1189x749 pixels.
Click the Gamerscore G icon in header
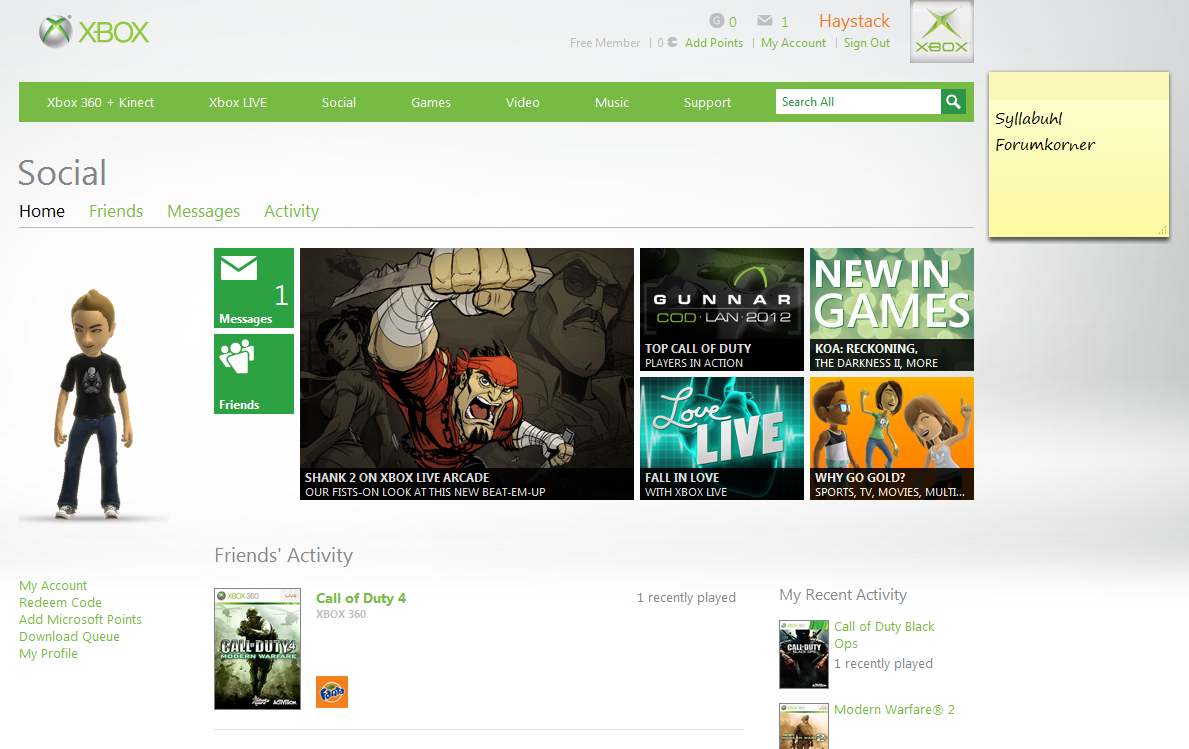coord(717,21)
